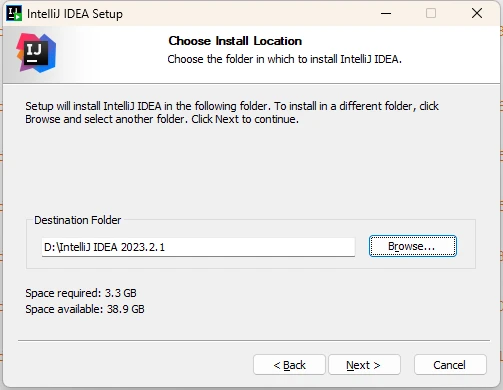Click the IntelliJ IDEA Setup title bar icon

coord(14,13)
